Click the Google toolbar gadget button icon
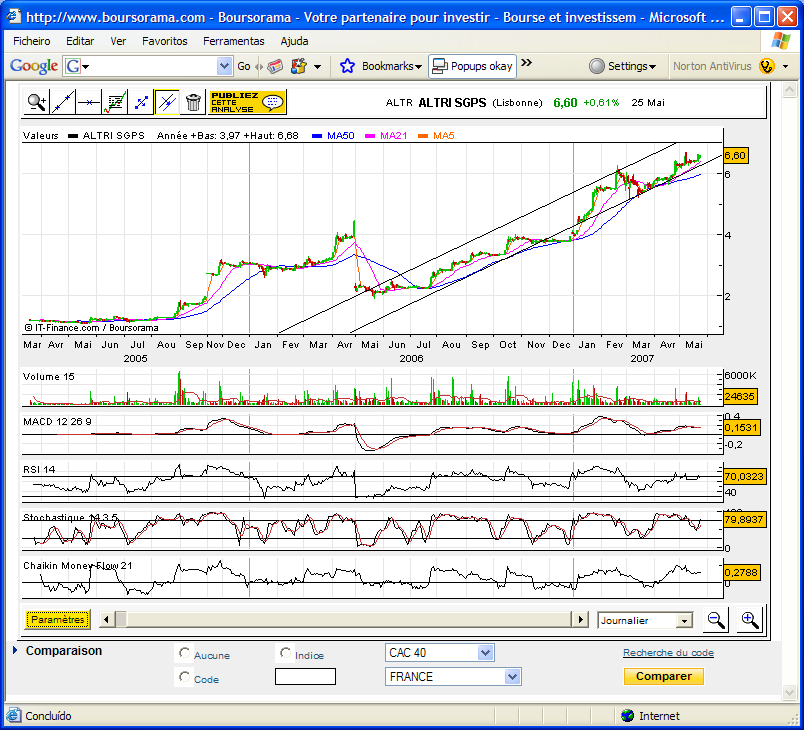The width and height of the screenshot is (804, 730). (x=299, y=66)
